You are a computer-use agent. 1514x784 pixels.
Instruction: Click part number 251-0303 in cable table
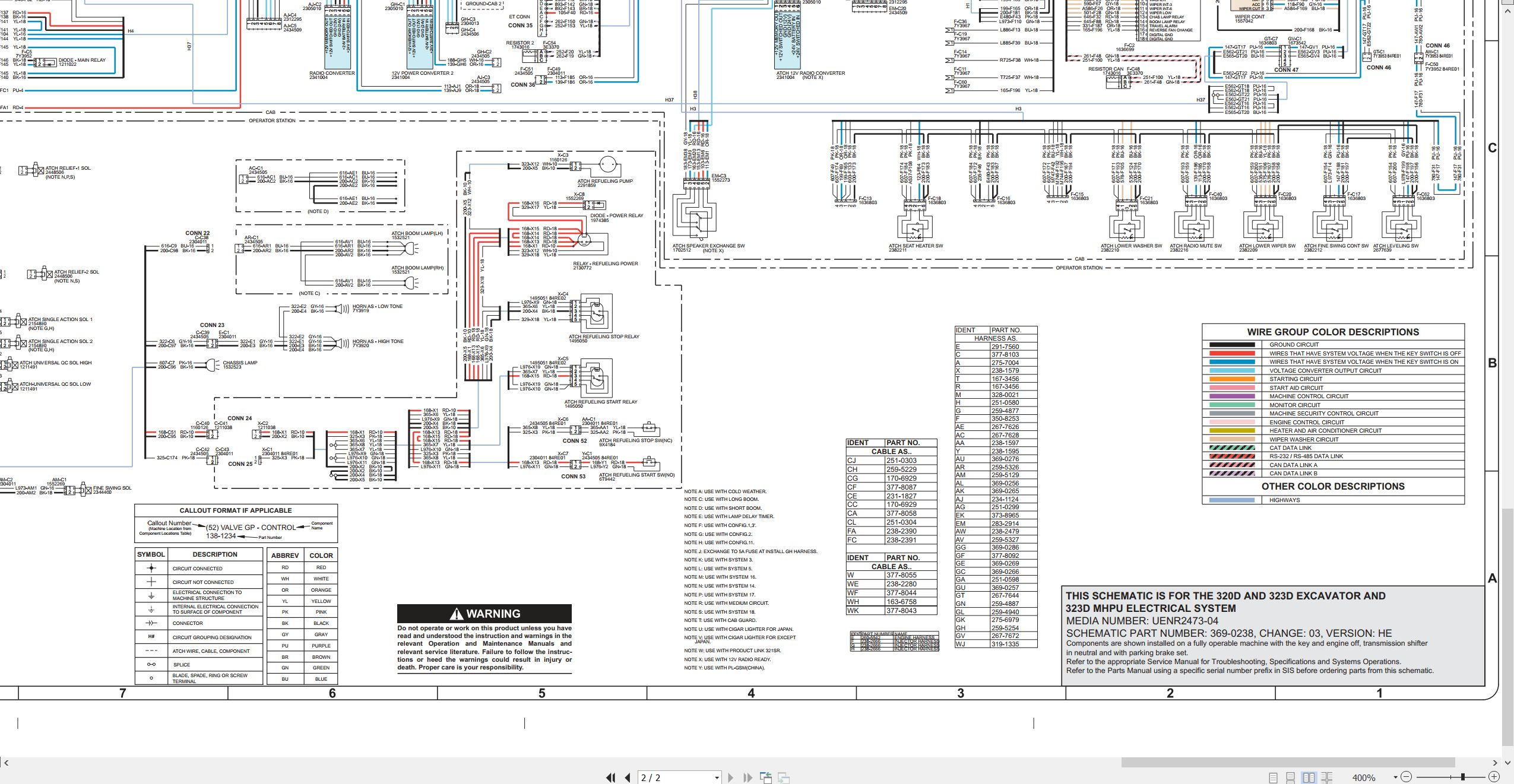pos(901,461)
